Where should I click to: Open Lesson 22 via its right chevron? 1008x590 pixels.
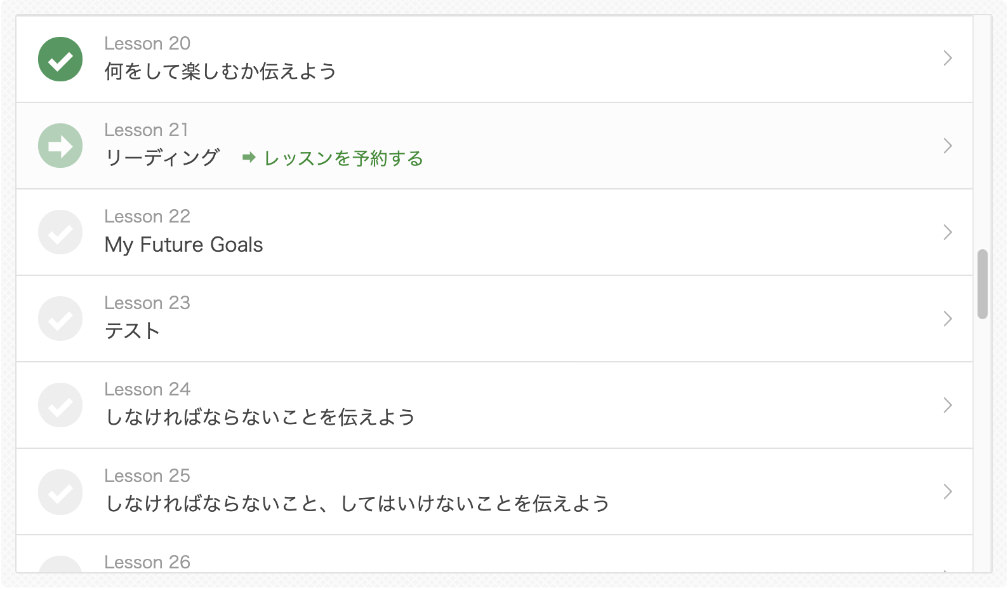tap(947, 232)
